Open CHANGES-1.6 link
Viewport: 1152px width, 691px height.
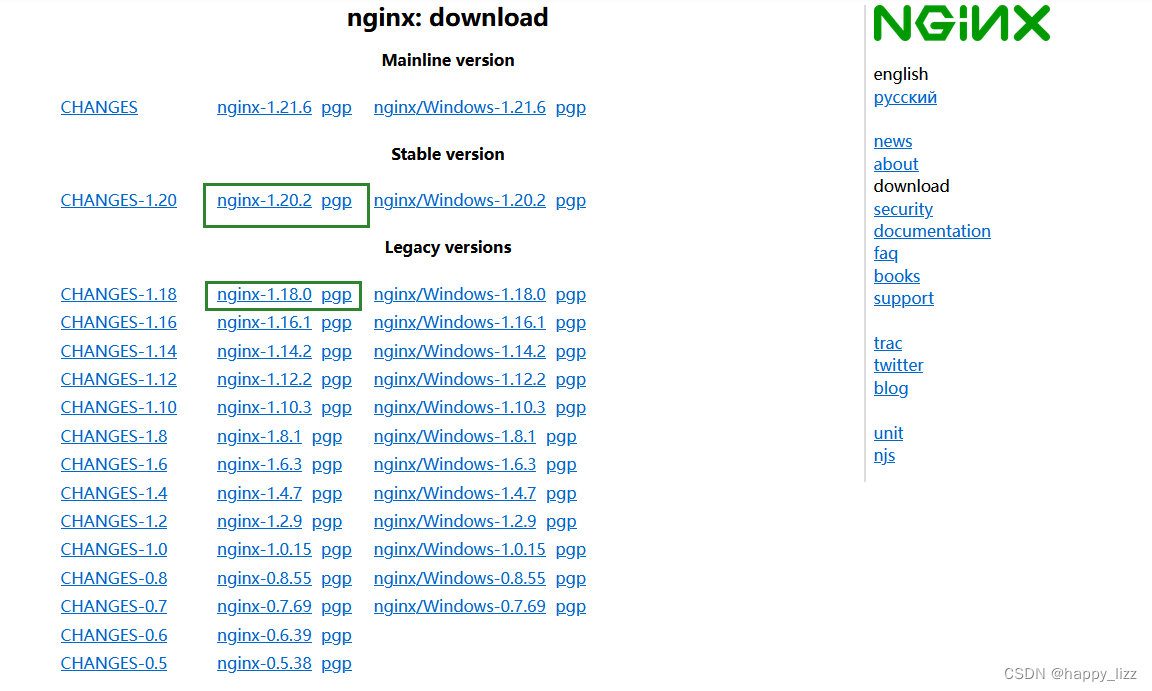(114, 464)
